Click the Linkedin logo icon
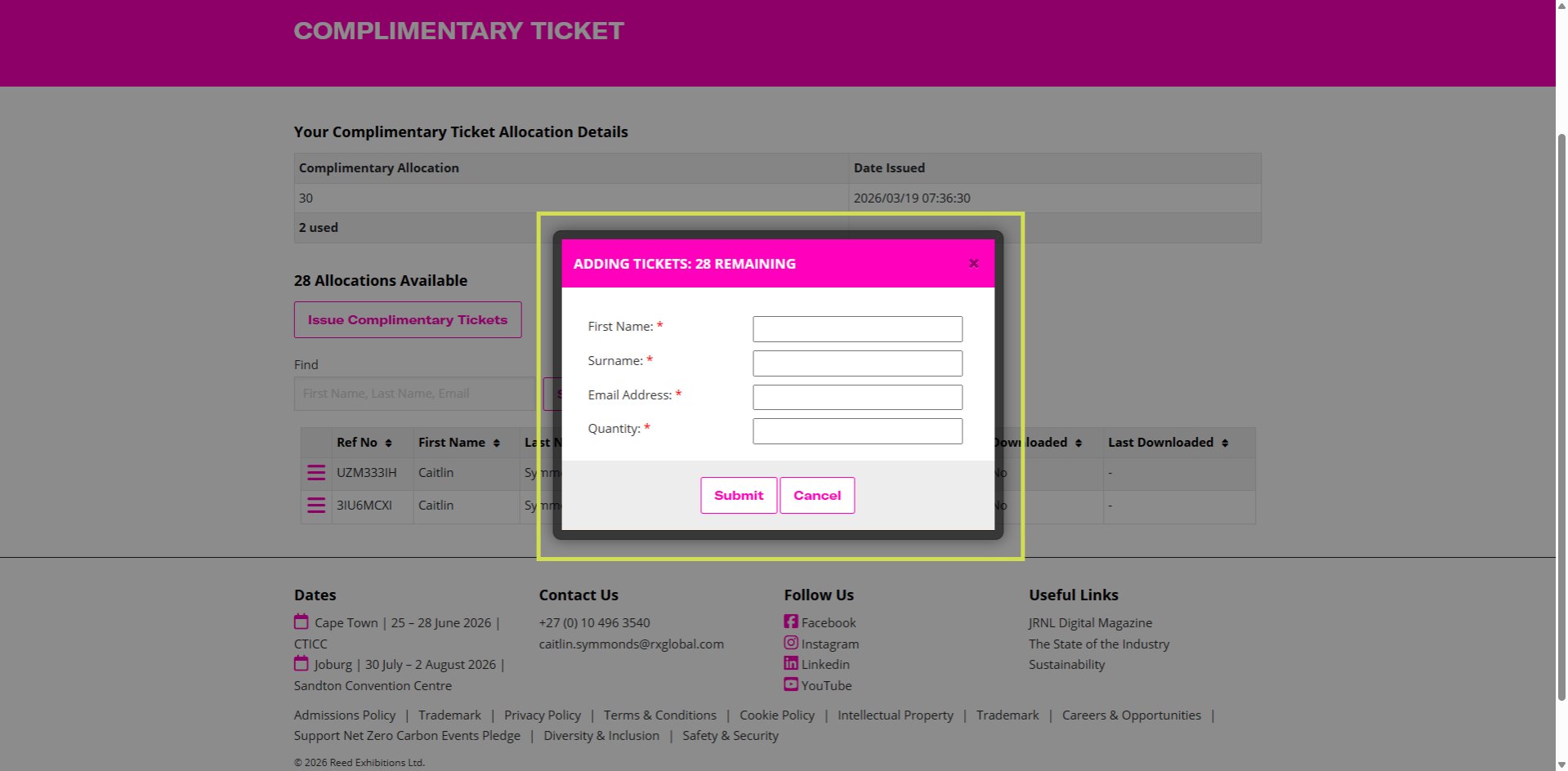1568x771 pixels. [x=791, y=663]
